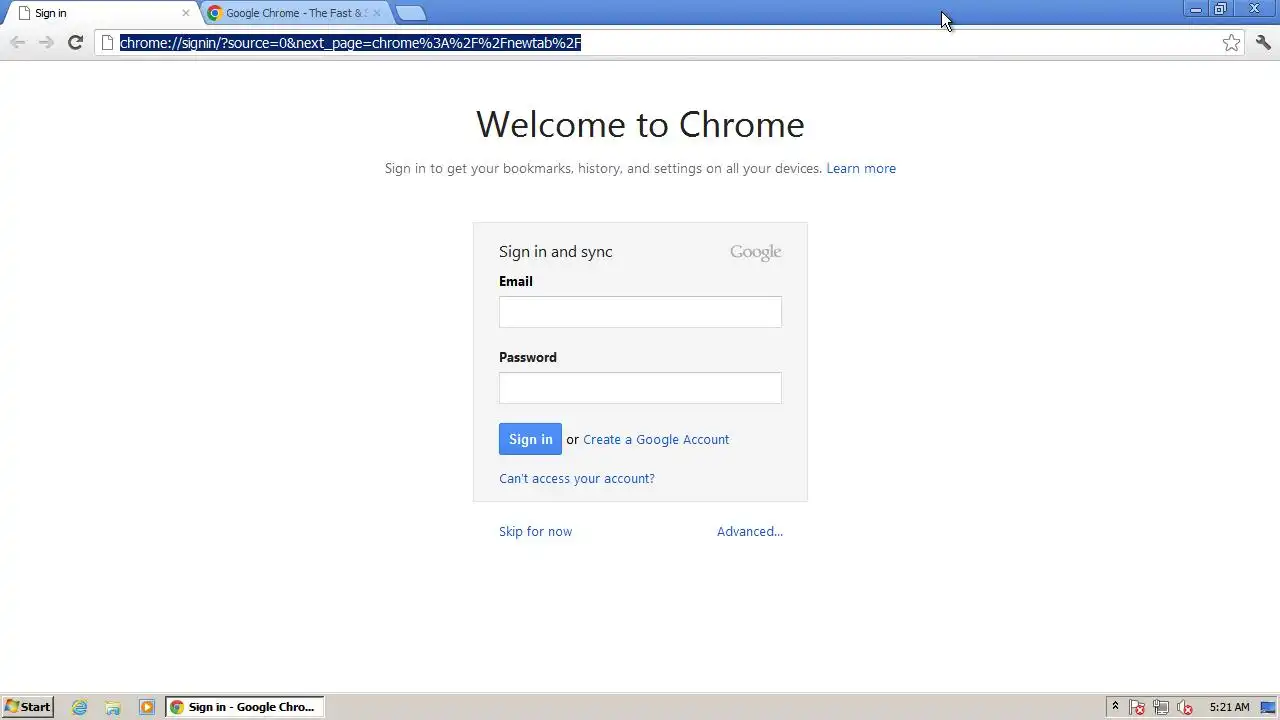Open Action Center flag tray icon

tap(1137, 707)
